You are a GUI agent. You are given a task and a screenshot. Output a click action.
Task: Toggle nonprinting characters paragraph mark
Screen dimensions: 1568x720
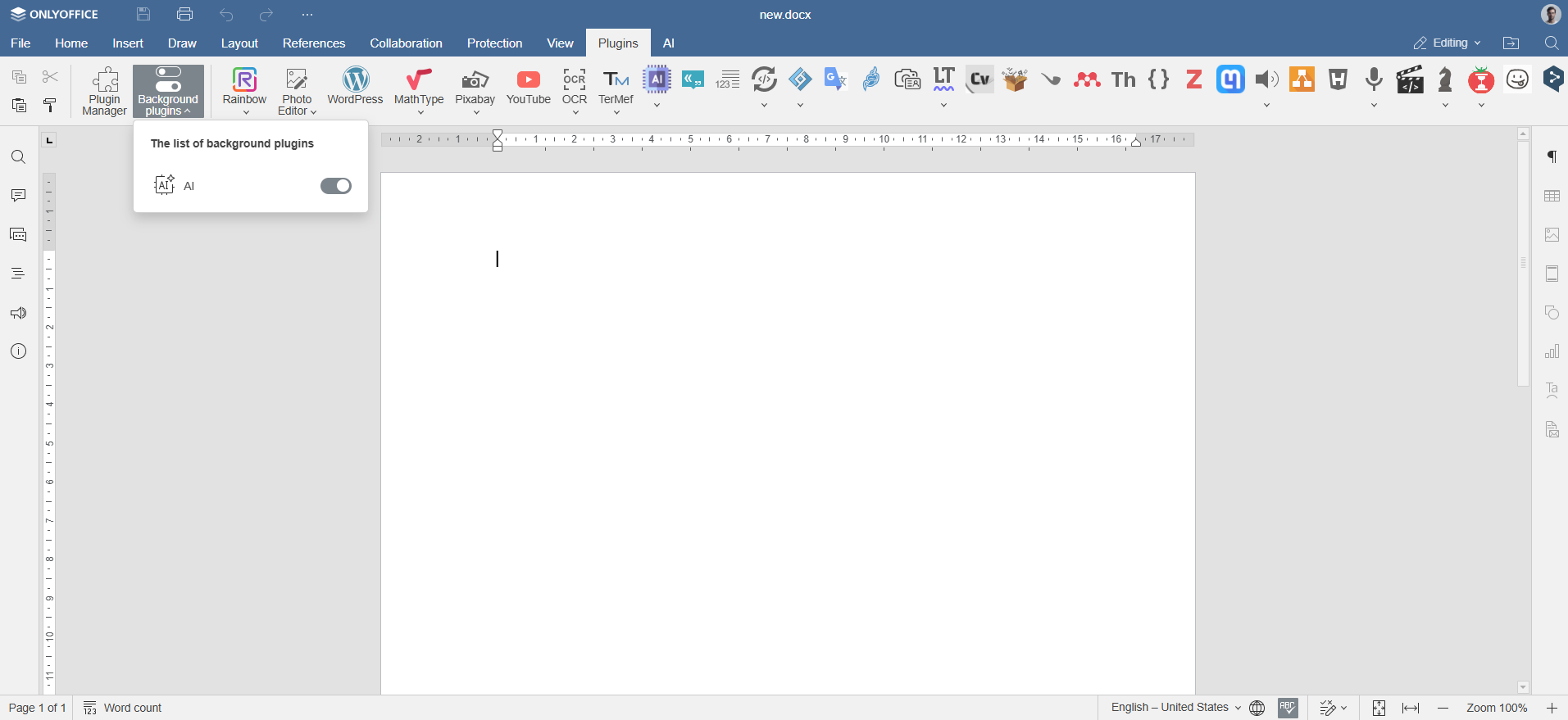tap(1552, 156)
